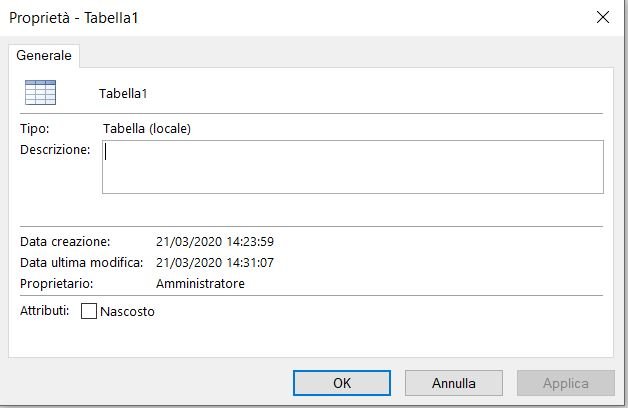Enable the Nascosto checkbox
Screen dimensions: 628x408
[x=89, y=311]
